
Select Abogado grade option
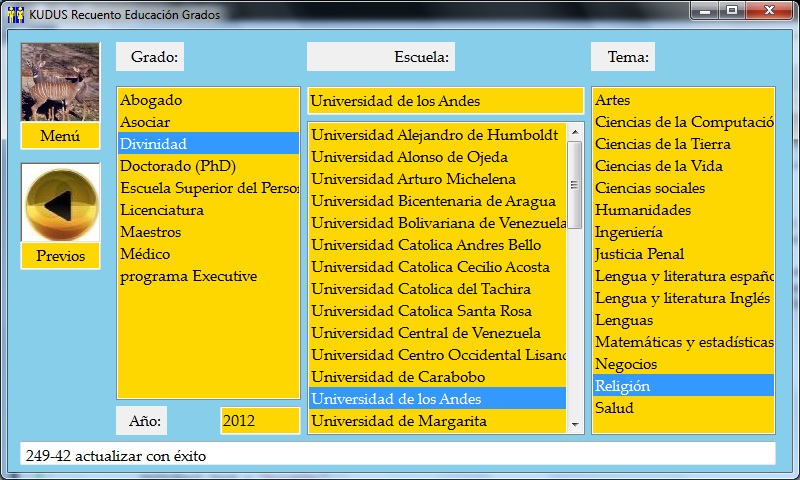(151, 100)
